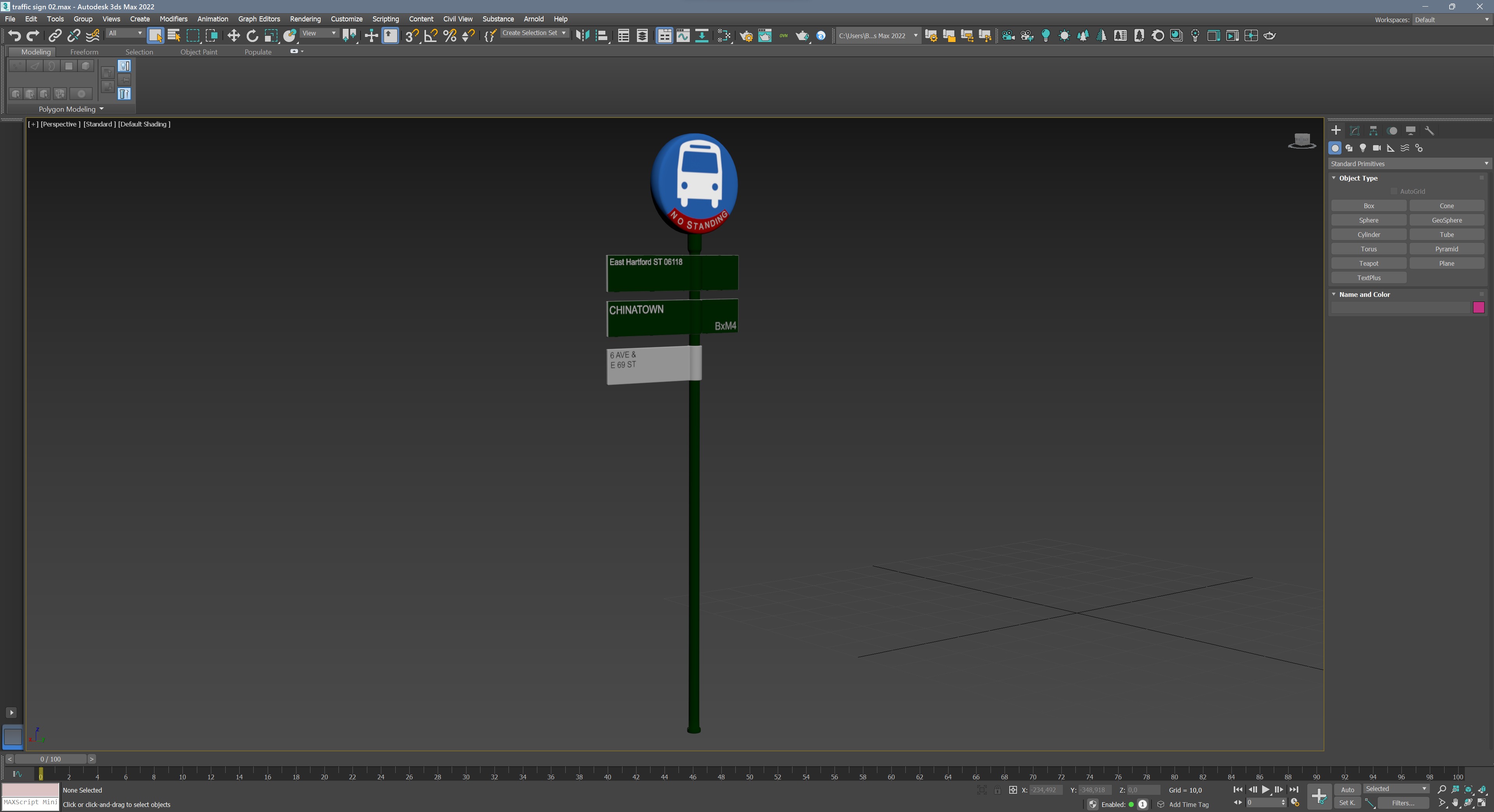This screenshot has width=1494, height=812.
Task: Select the Lights category icon
Action: 1363,148
